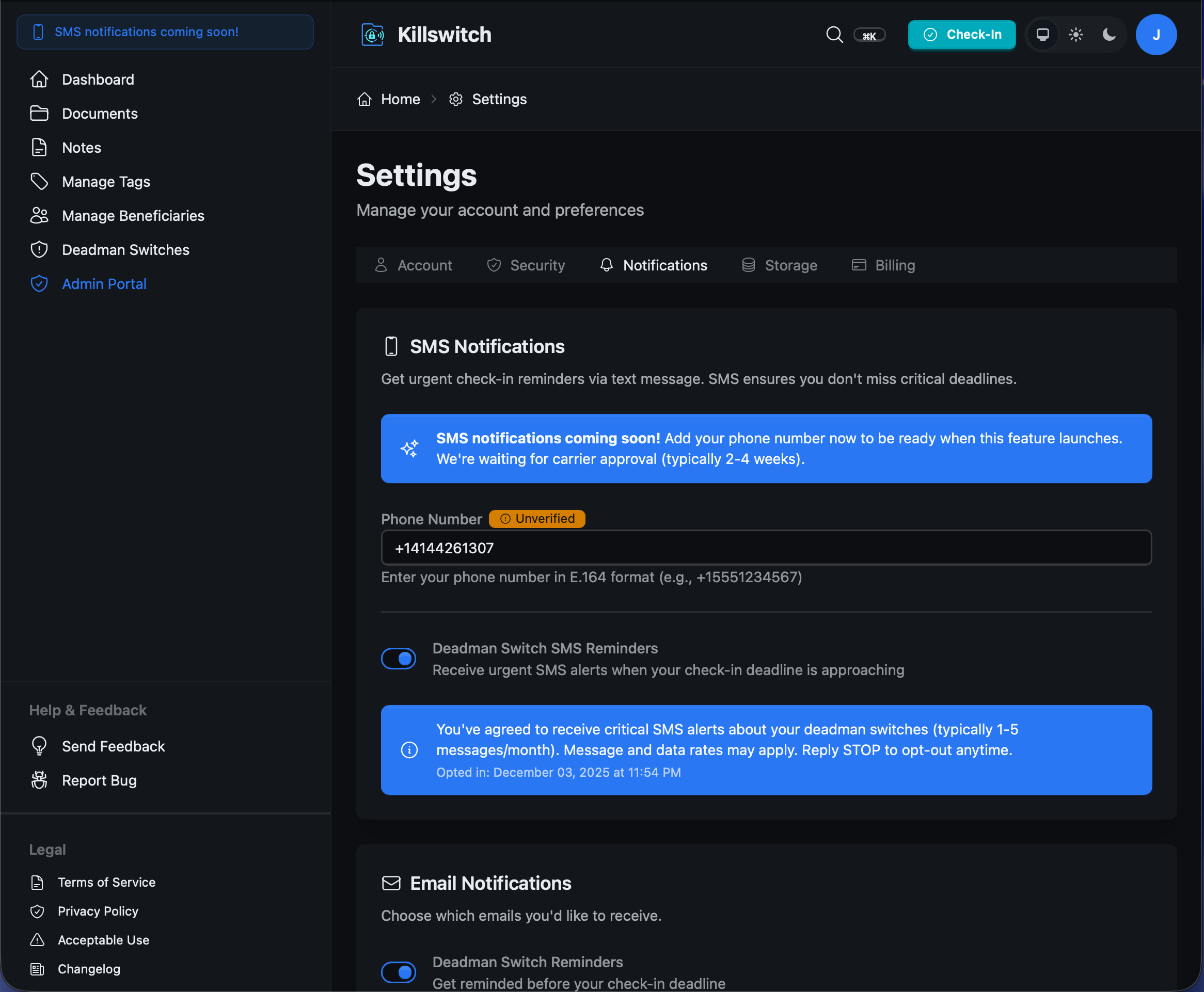
Task: Click the sparkles icon in coming-soon banner
Action: (x=409, y=449)
